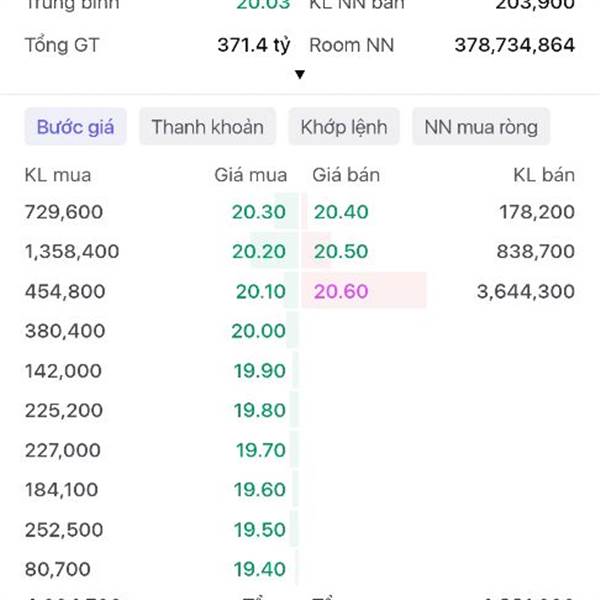The image size is (600, 600).
Task: Switch to Thanh khoản tab
Action: coord(207,127)
